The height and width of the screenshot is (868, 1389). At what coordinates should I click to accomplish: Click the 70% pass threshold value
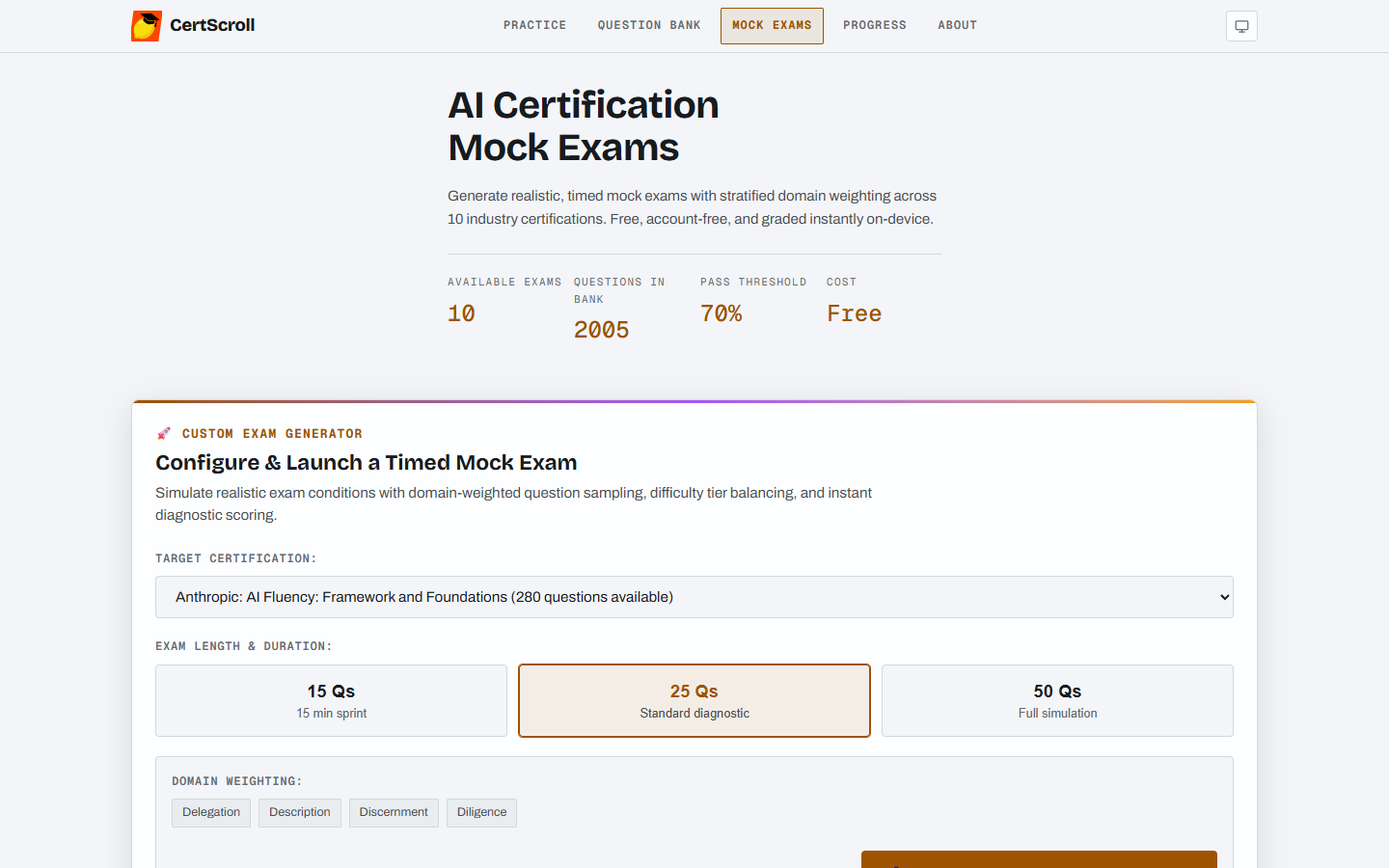pyautogui.click(x=722, y=313)
